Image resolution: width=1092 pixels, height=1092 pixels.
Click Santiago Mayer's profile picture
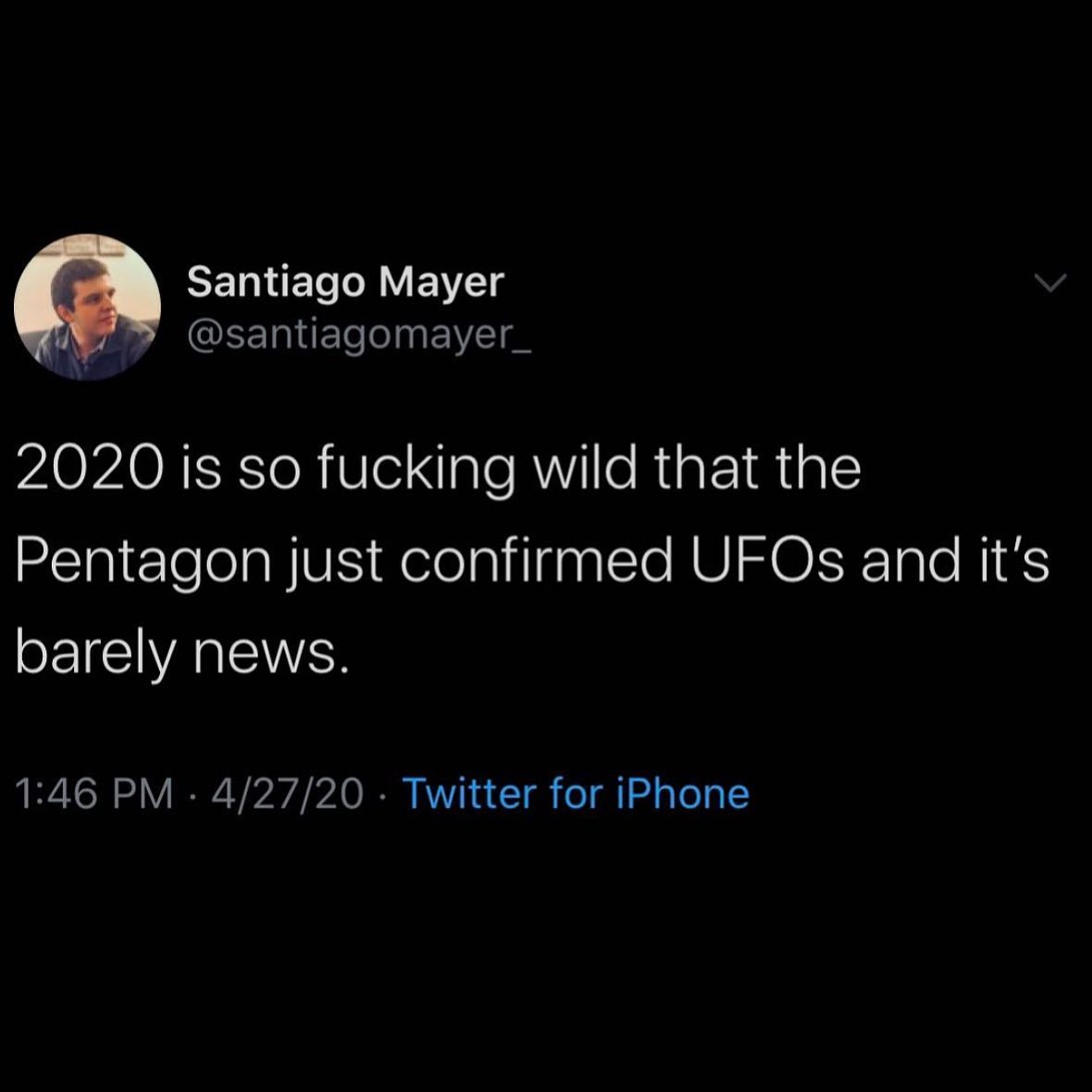[x=87, y=307]
